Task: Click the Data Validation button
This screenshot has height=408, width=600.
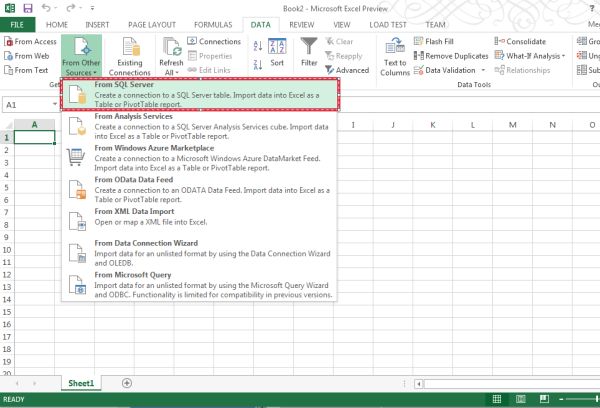Action: pyautogui.click(x=445, y=70)
